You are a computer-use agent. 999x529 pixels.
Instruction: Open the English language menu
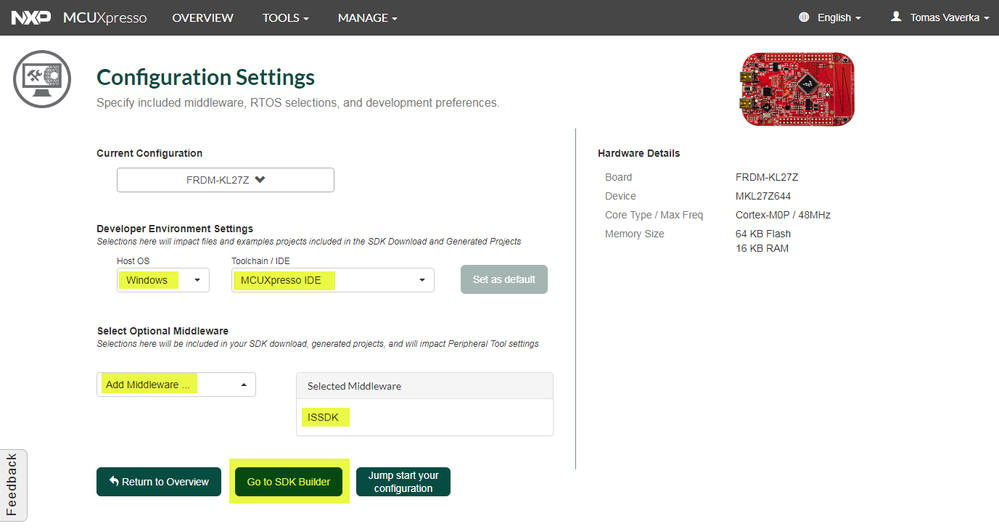click(839, 18)
